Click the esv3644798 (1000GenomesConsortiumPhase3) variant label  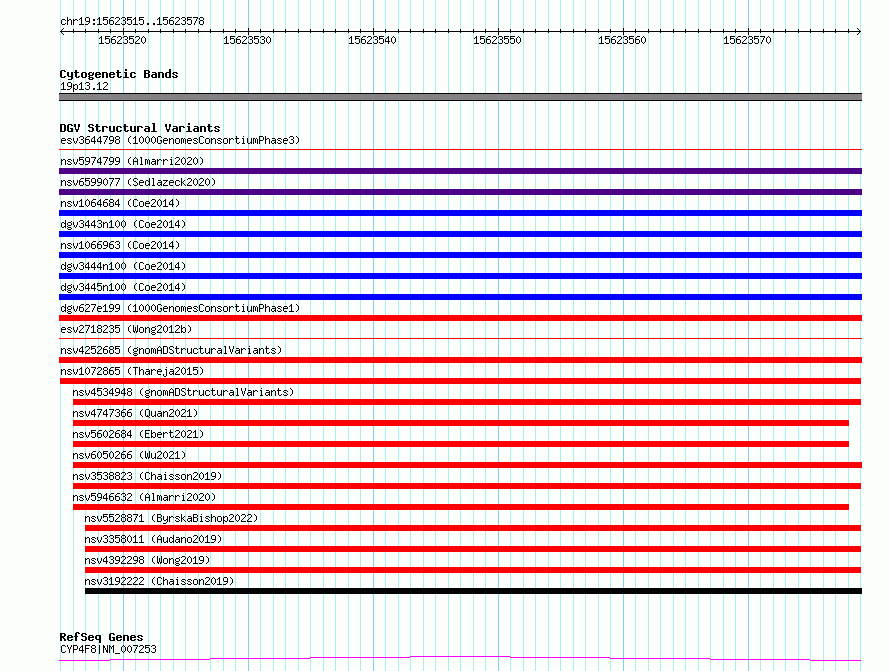pyautogui.click(x=180, y=140)
